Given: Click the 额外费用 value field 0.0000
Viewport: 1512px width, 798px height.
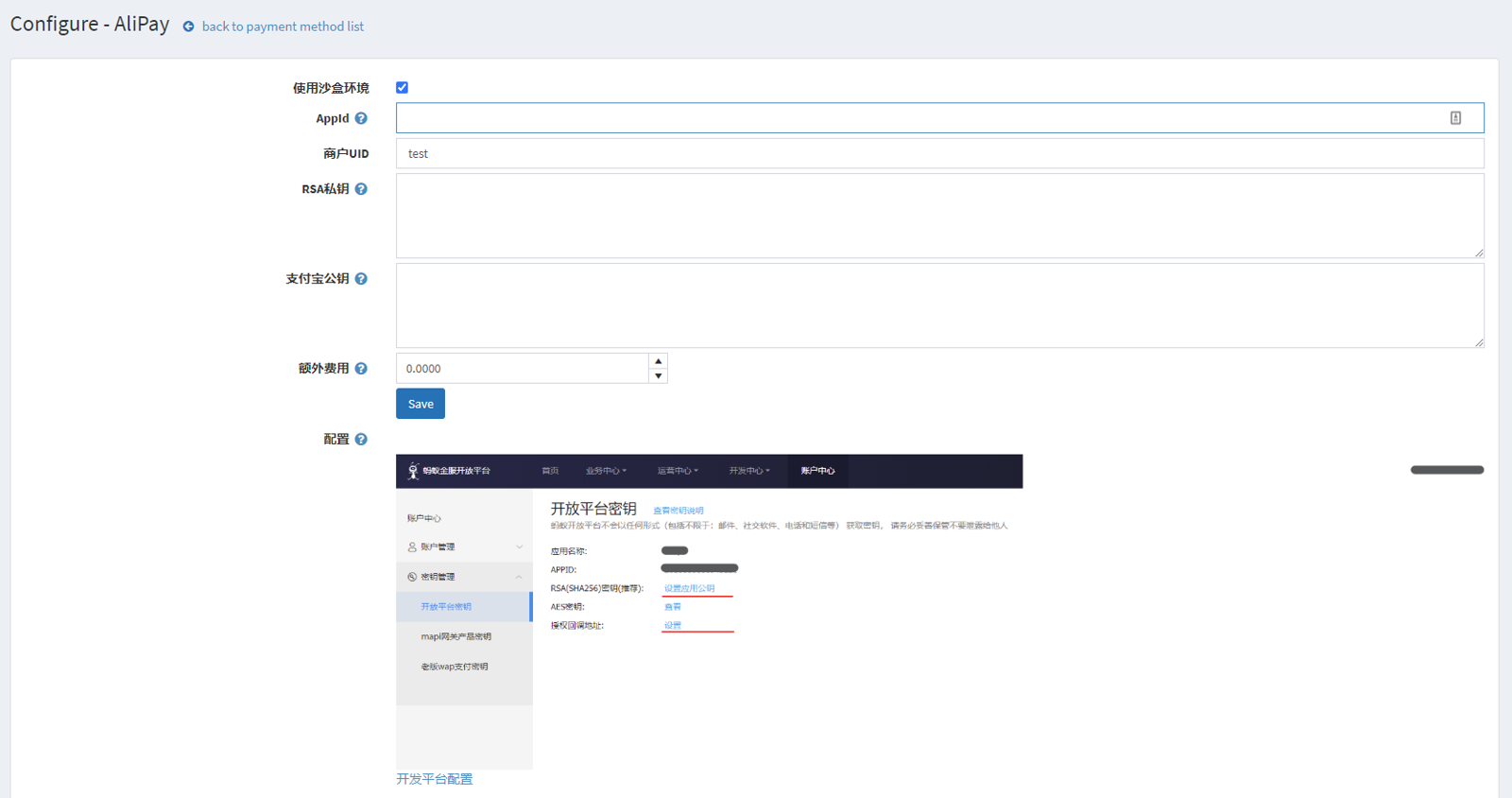Looking at the screenshot, I should coord(523,369).
